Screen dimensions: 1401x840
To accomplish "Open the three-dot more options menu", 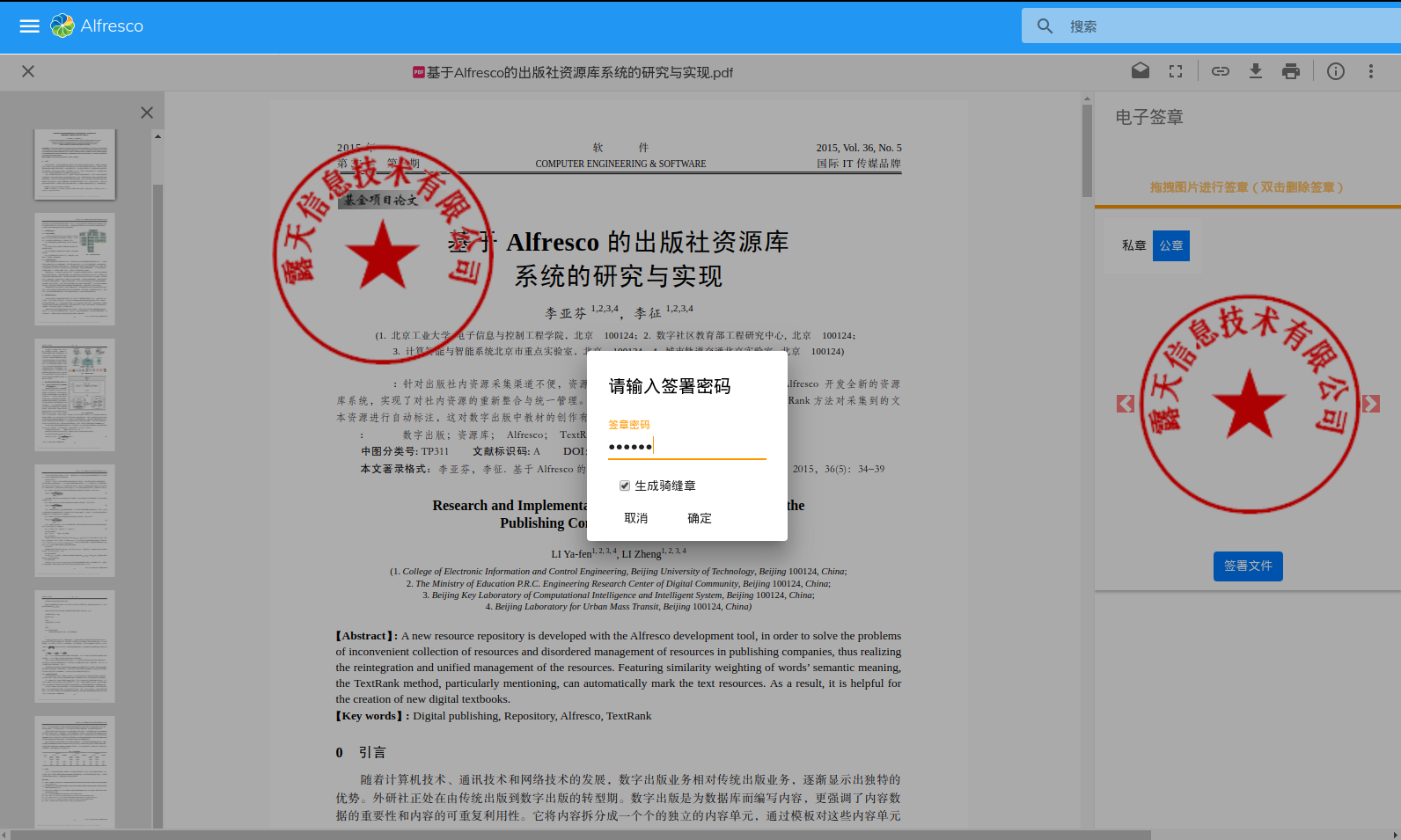I will pyautogui.click(x=1371, y=71).
